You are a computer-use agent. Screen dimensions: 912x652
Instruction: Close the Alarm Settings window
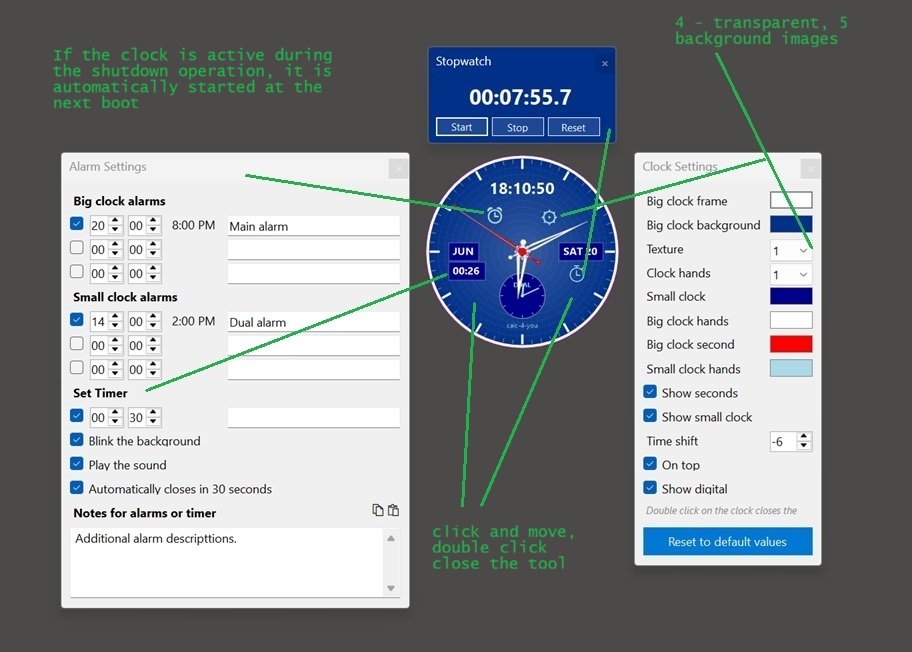[398, 169]
